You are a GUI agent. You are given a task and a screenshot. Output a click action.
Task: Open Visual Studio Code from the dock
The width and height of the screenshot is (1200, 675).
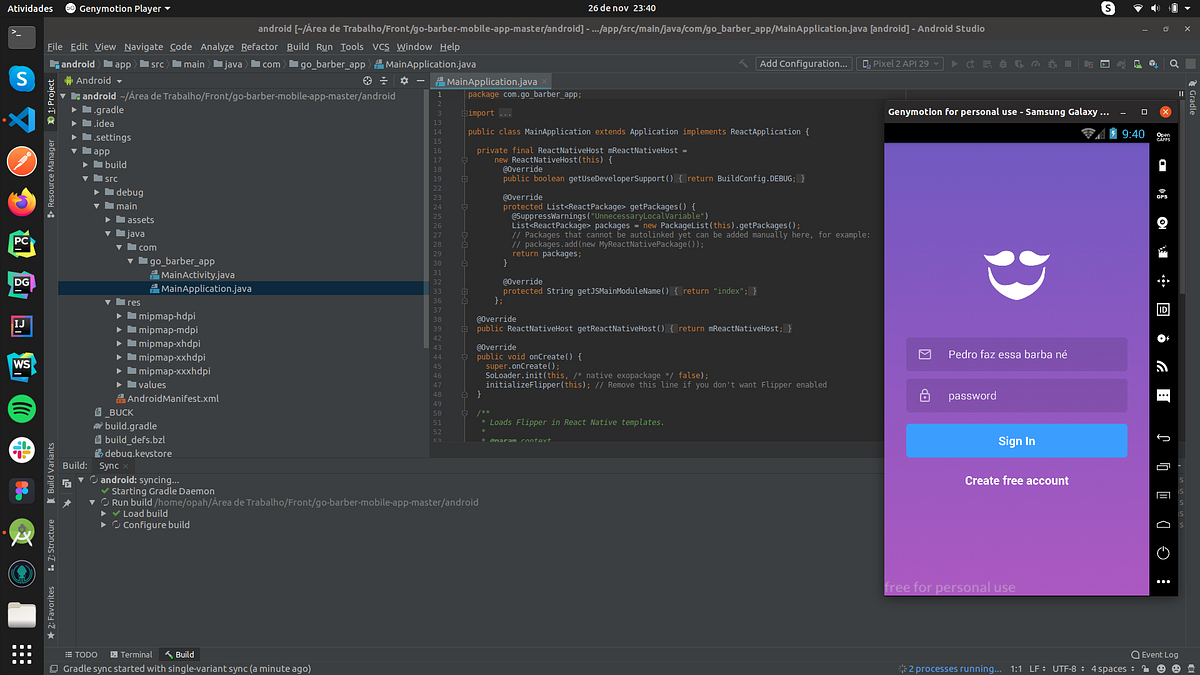22,120
